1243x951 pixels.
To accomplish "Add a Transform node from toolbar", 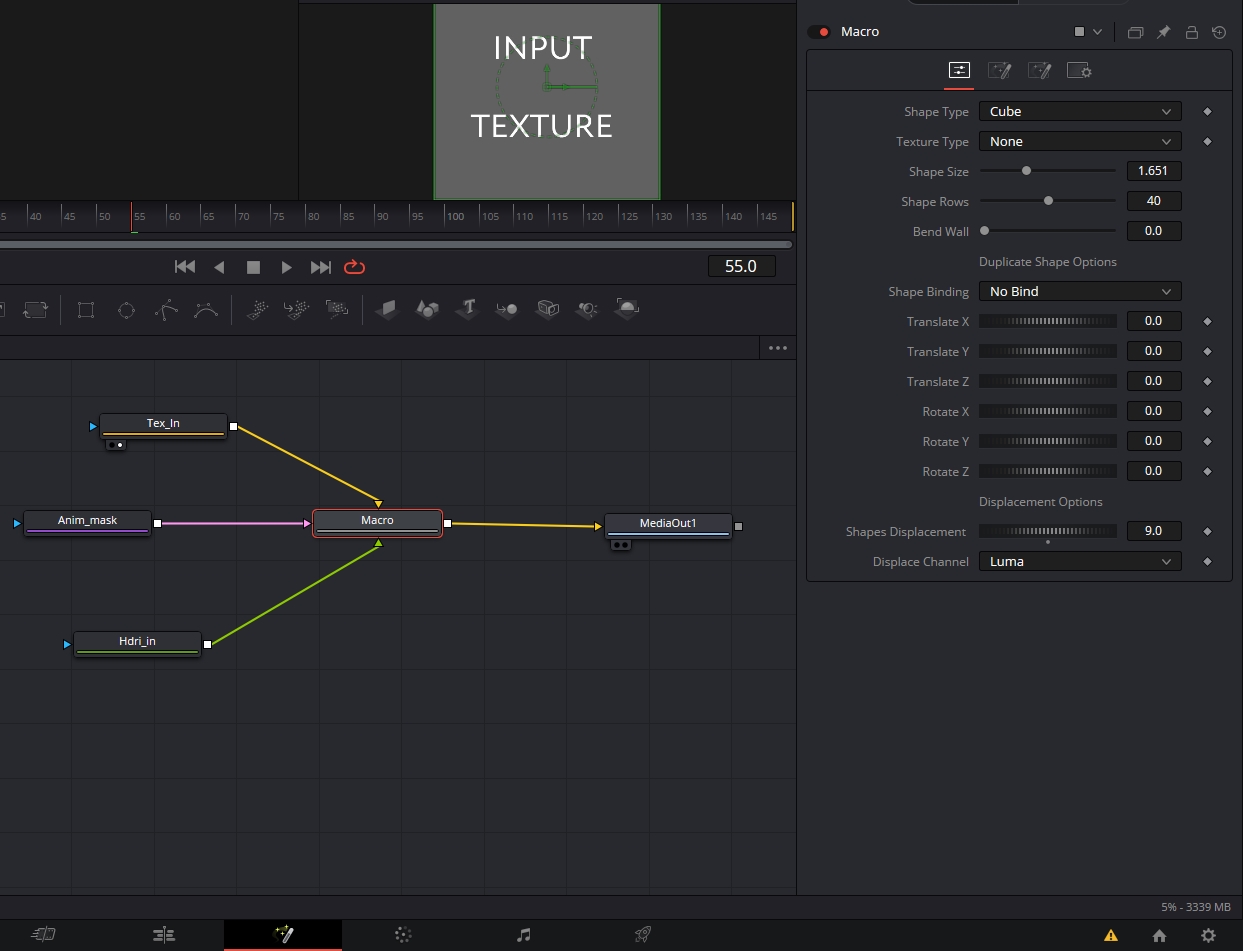I will point(35,309).
